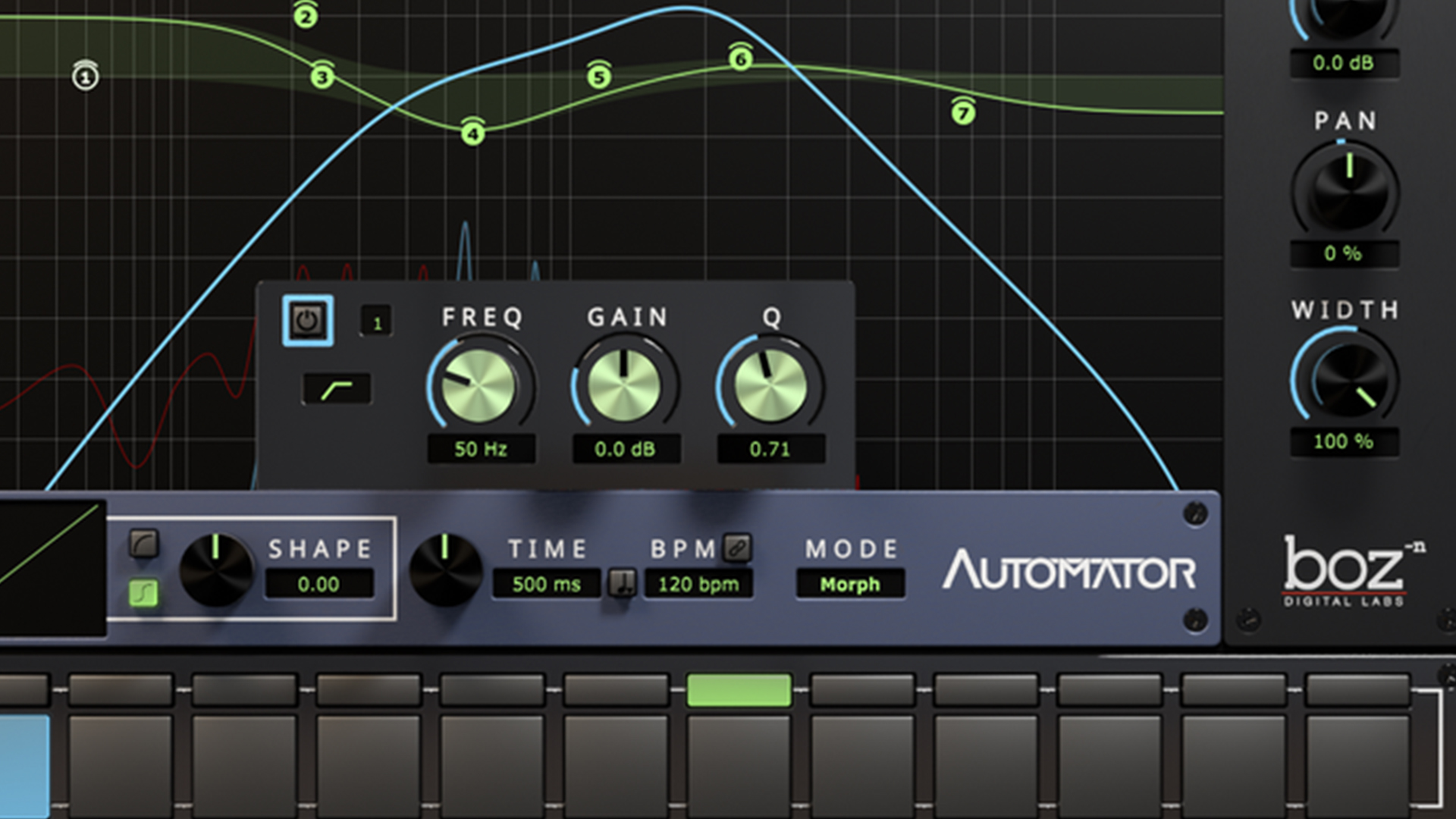Click the band gain 0.0 dB value field

point(626,449)
